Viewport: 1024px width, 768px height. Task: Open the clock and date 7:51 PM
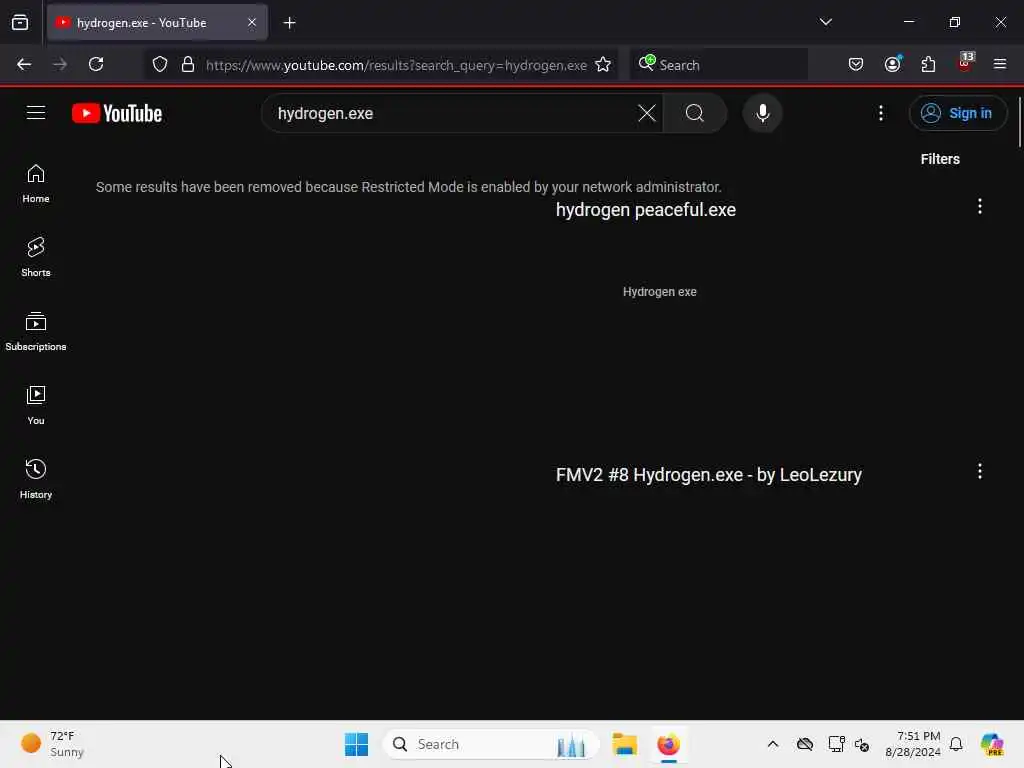pos(912,744)
